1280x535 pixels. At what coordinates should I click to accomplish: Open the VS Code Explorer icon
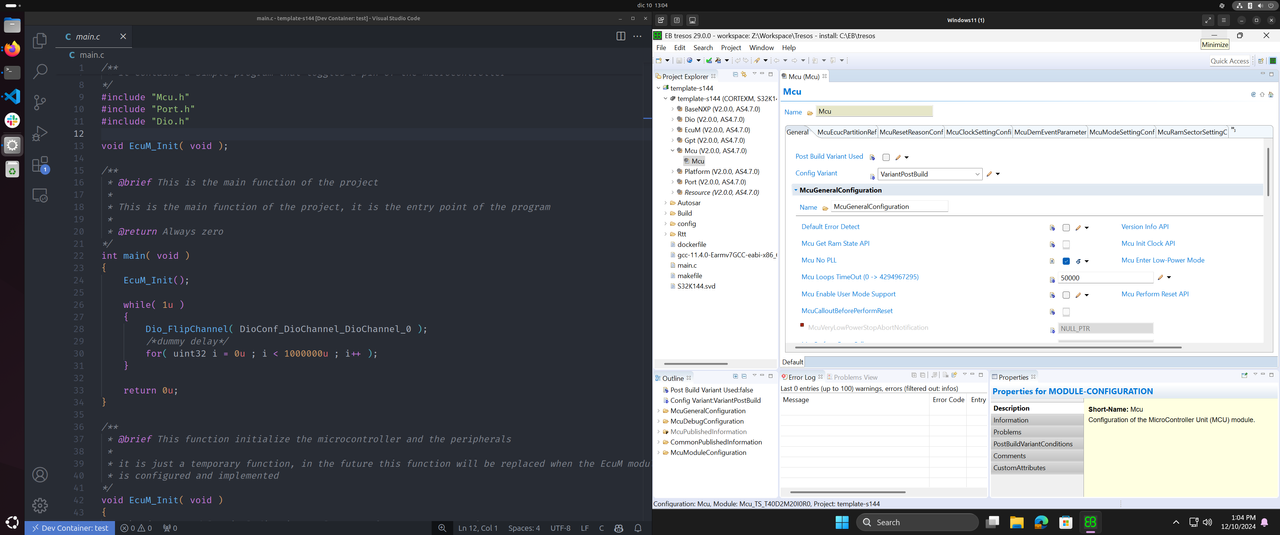click(x=40, y=41)
